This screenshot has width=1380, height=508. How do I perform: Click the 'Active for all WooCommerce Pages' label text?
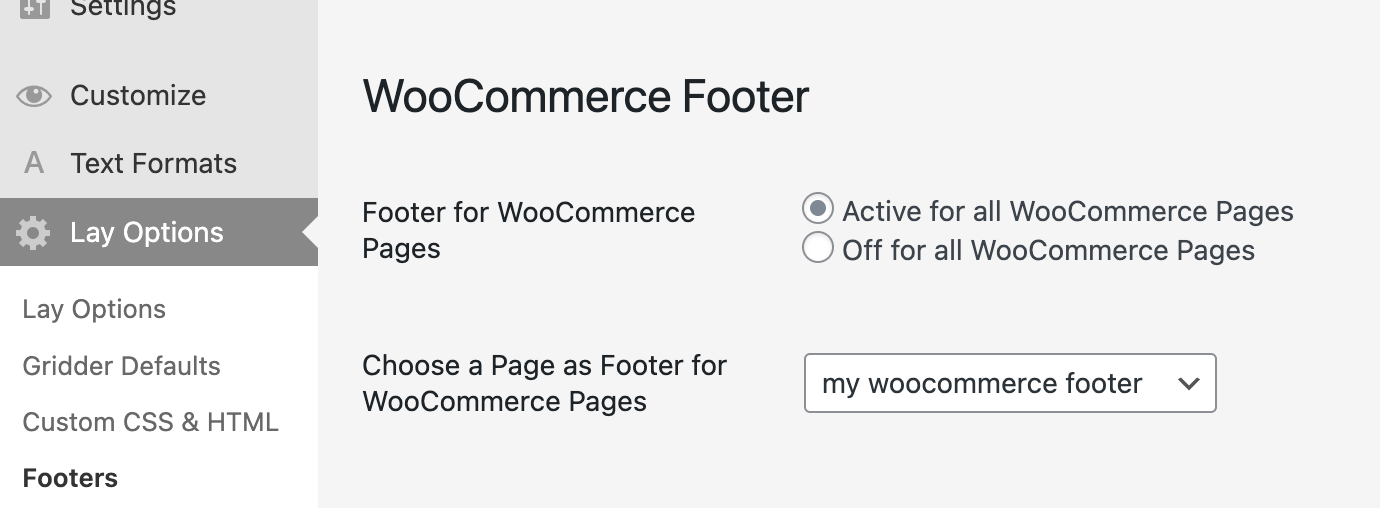tap(1067, 211)
